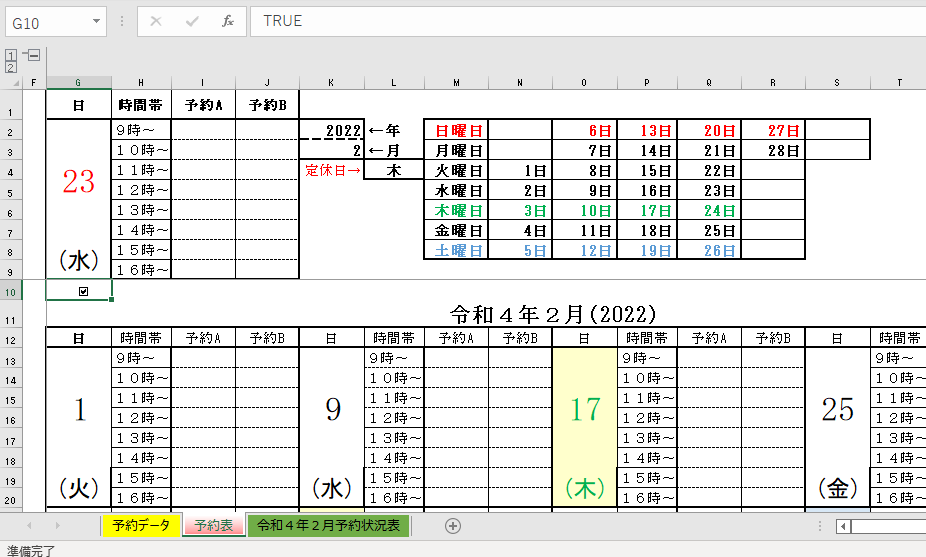Image resolution: width=926 pixels, height=557 pixels.
Task: Collapse the column group with the minus button
Action: pyautogui.click(x=34, y=56)
